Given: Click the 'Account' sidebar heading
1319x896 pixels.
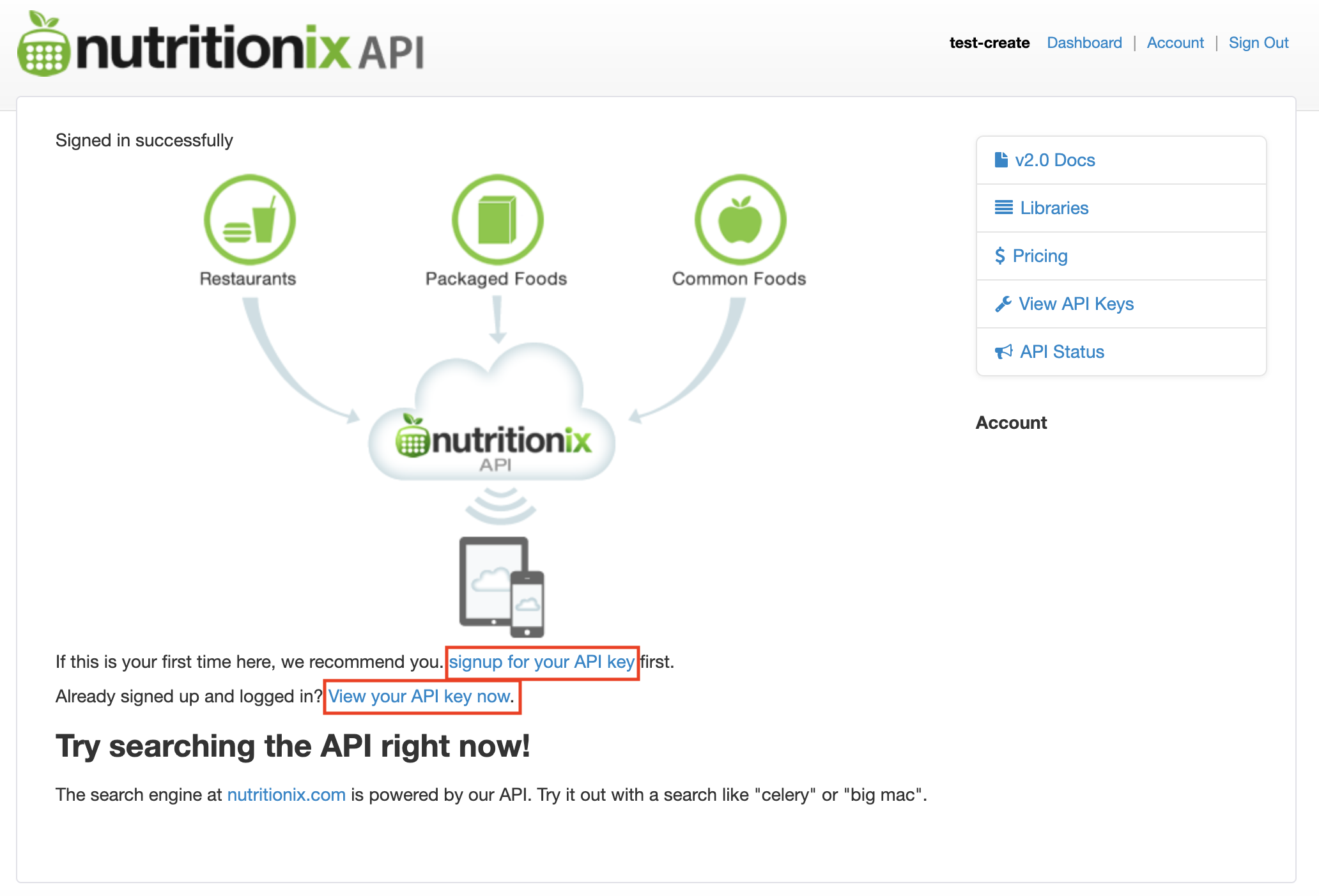Looking at the screenshot, I should click(x=1011, y=423).
